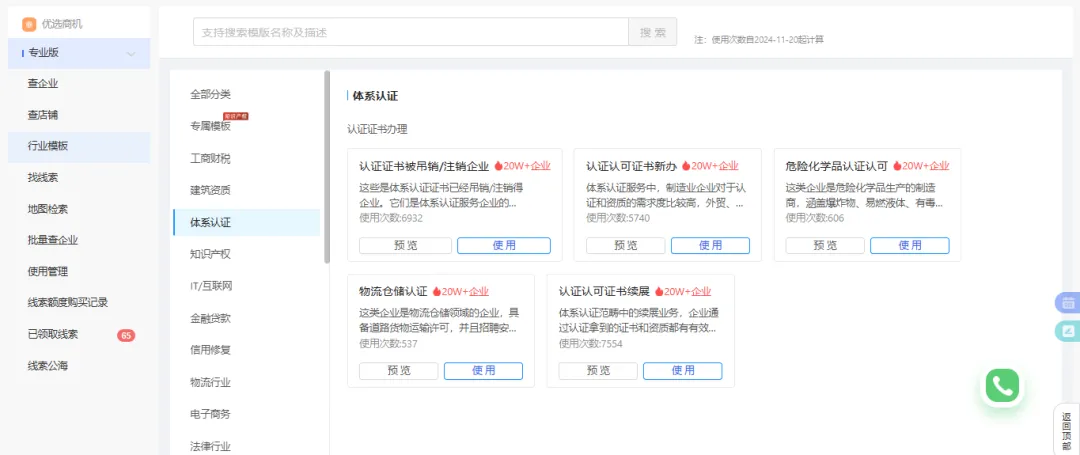1080x455 pixels.
Task: Click the red 65 badge on 已领取线索
Action: [x=126, y=335]
